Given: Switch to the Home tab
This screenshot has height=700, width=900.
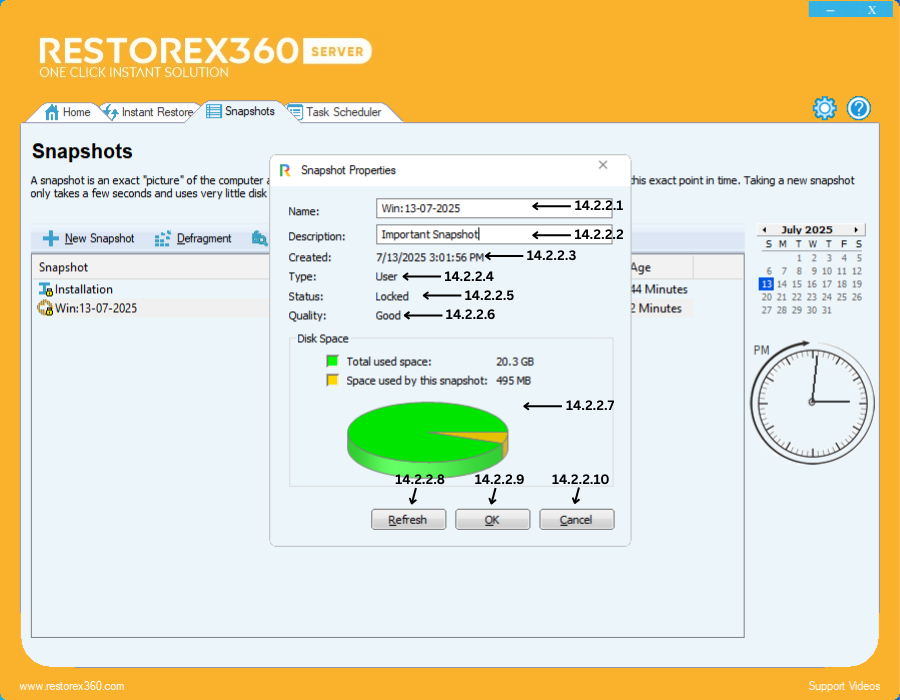Looking at the screenshot, I should pyautogui.click(x=68, y=112).
